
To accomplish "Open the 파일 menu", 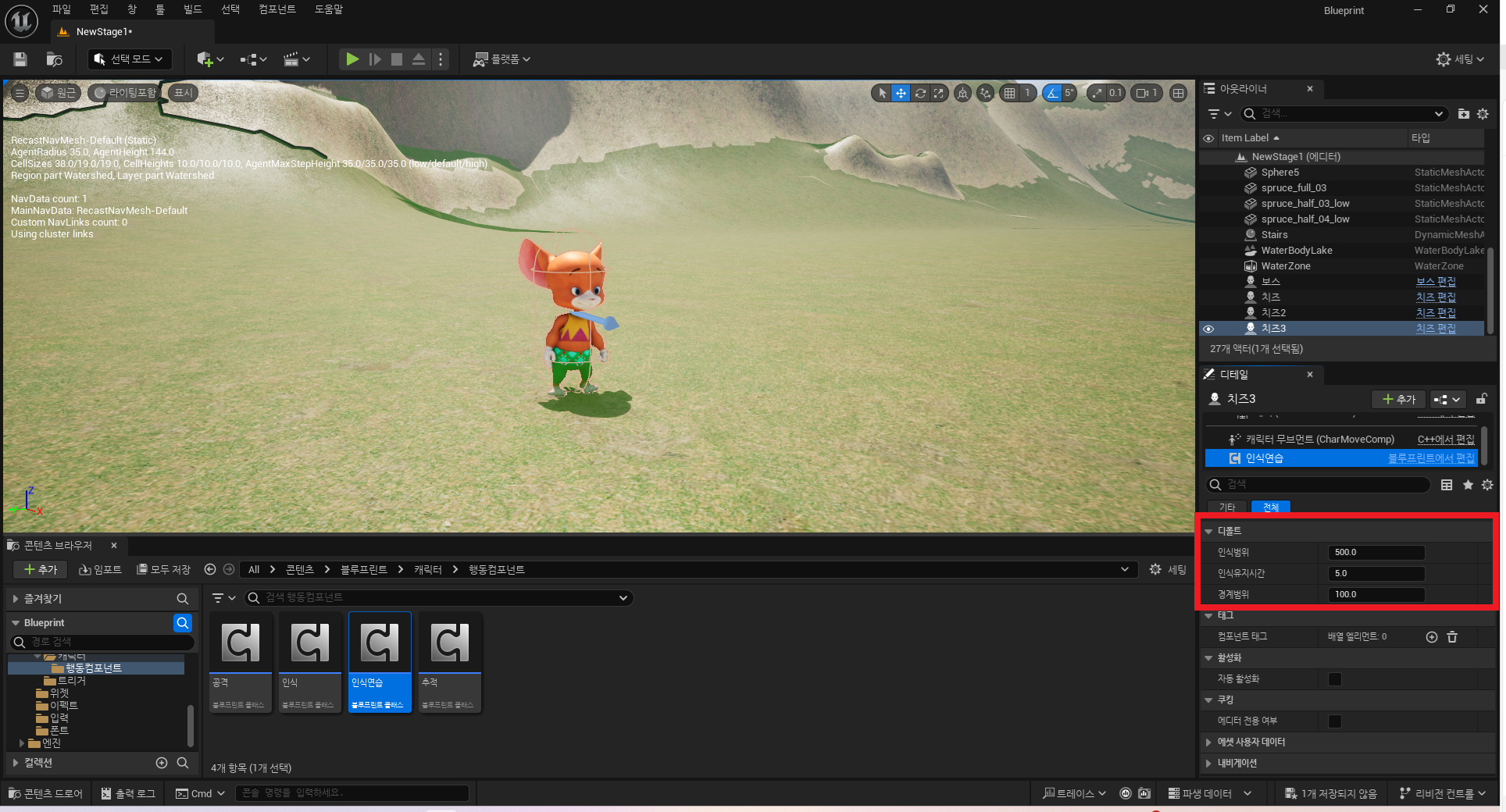I will click(x=62, y=9).
